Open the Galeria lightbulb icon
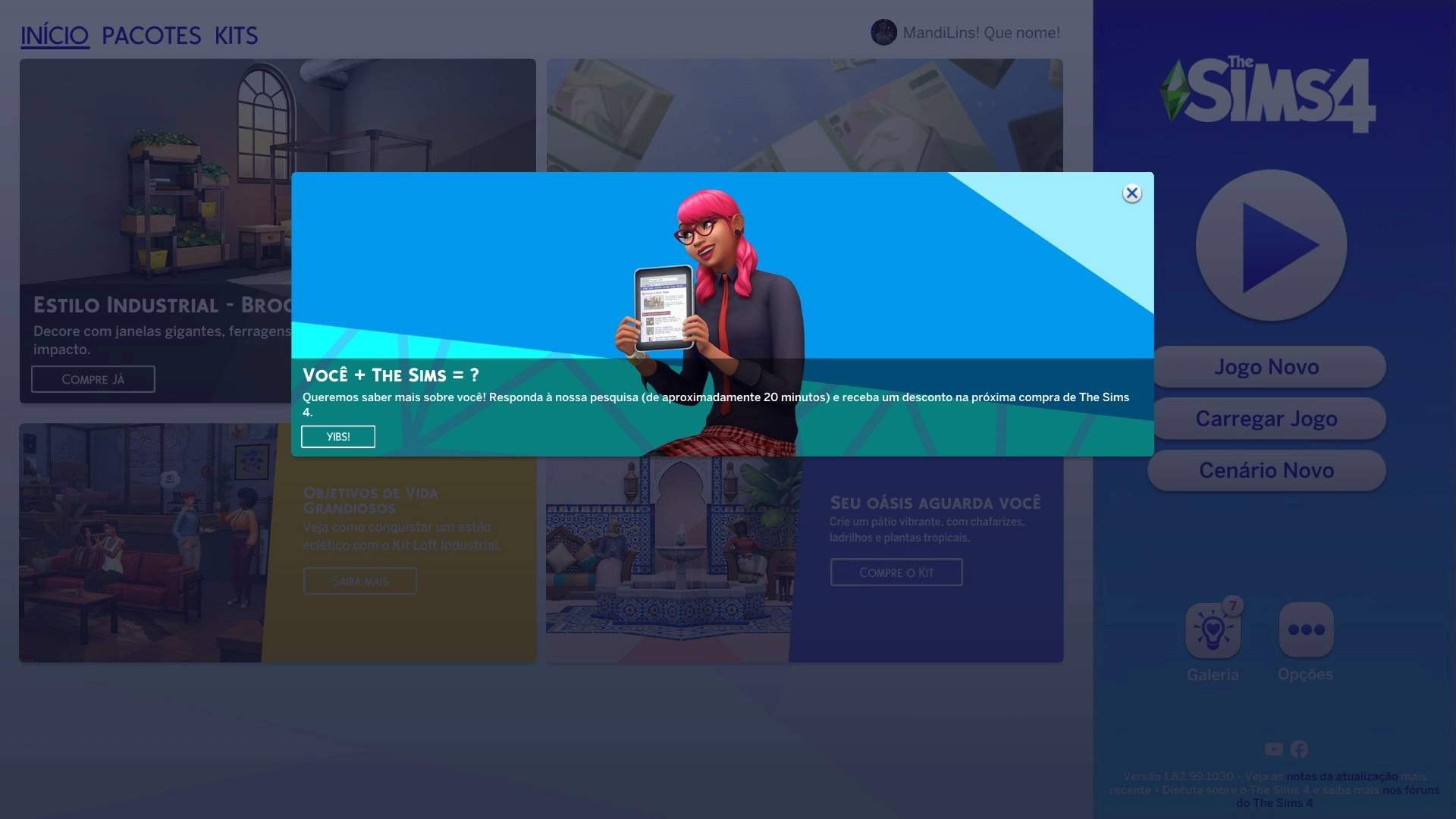This screenshot has width=1456, height=819. pyautogui.click(x=1213, y=630)
